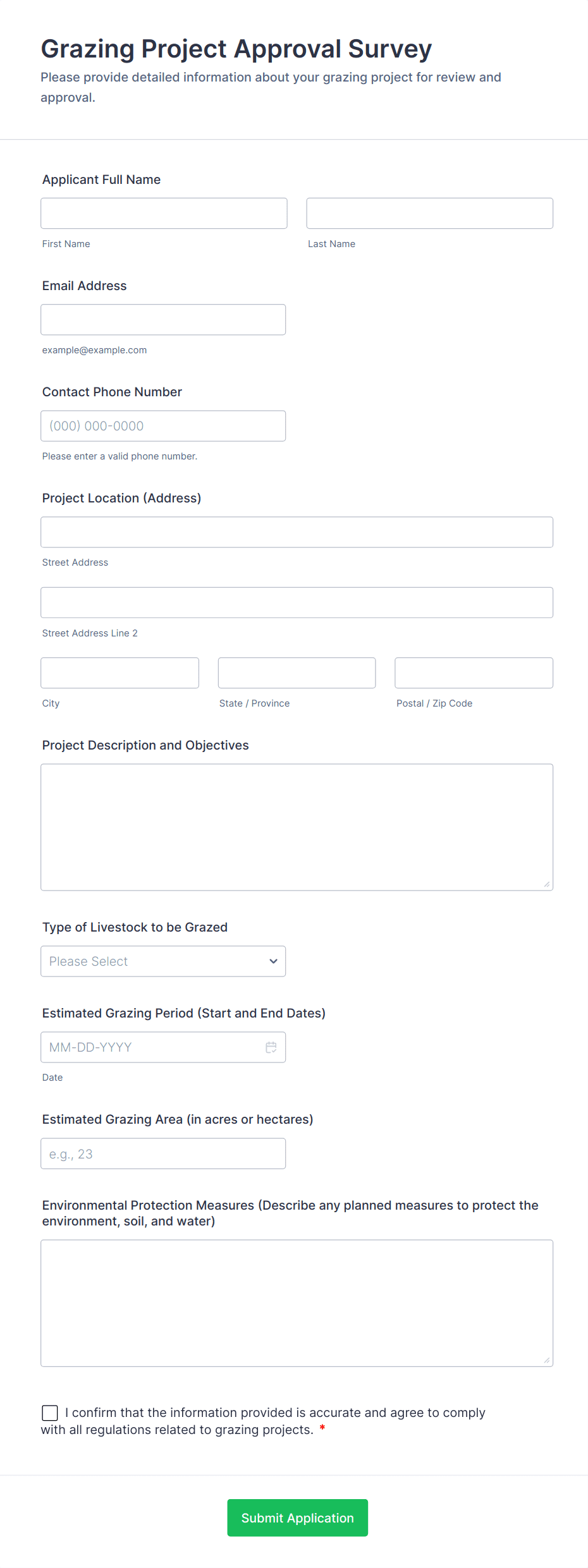
Task: Select the Last Name input box
Action: (430, 213)
